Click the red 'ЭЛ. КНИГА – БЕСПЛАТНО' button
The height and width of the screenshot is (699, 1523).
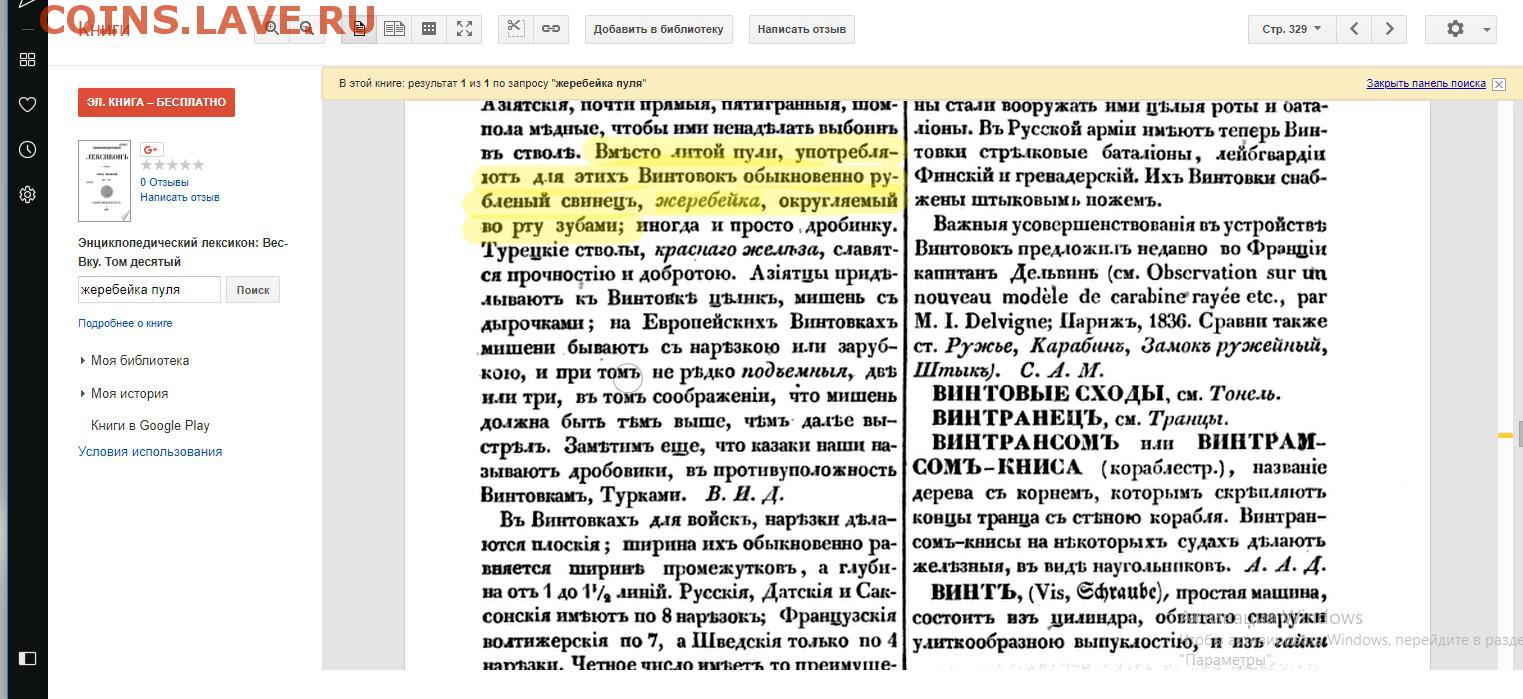[x=156, y=102]
